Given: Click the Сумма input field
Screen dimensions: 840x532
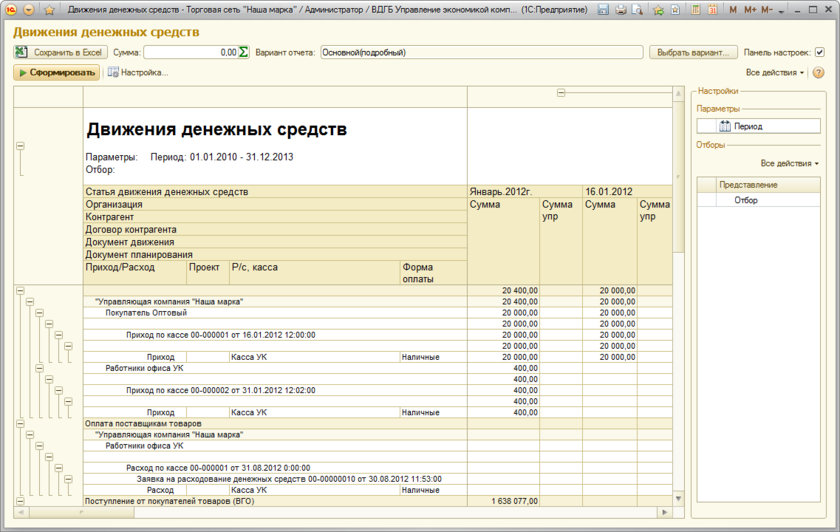Looking at the screenshot, I should tap(190, 52).
